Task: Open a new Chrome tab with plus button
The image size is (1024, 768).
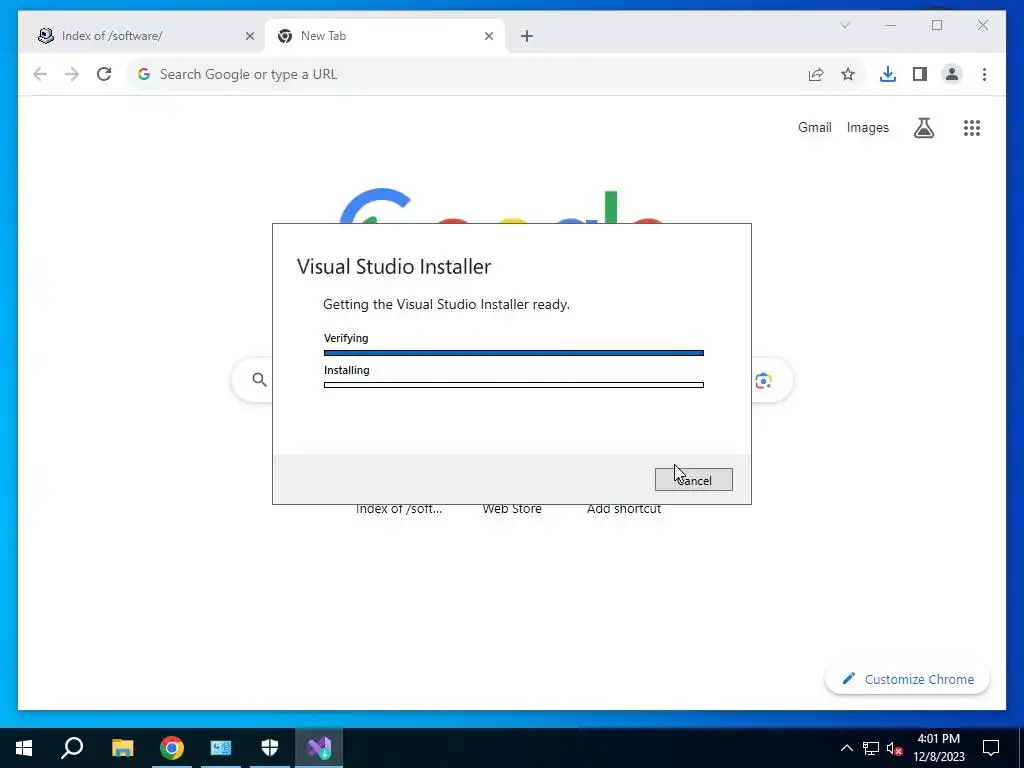Action: coord(527,36)
